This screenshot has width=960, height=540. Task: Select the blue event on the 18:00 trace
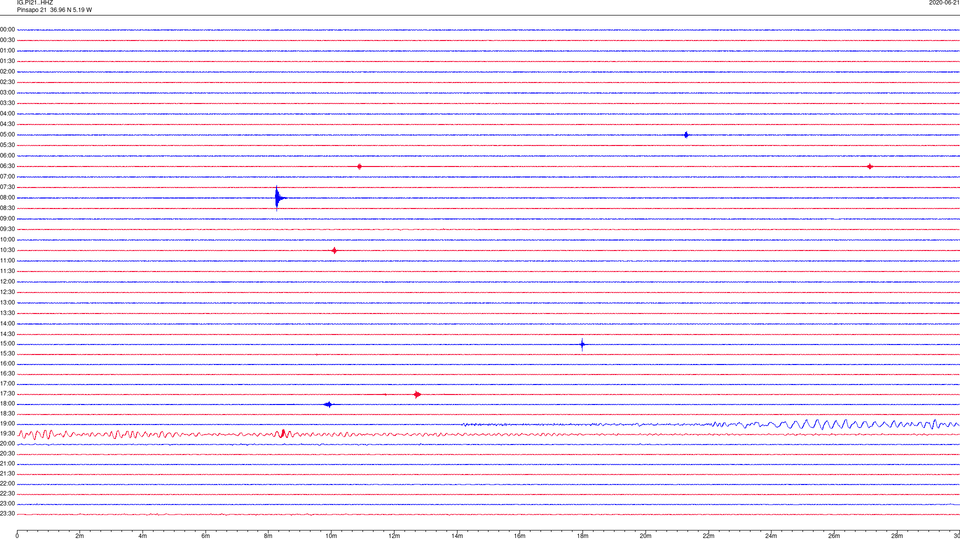[x=329, y=404]
